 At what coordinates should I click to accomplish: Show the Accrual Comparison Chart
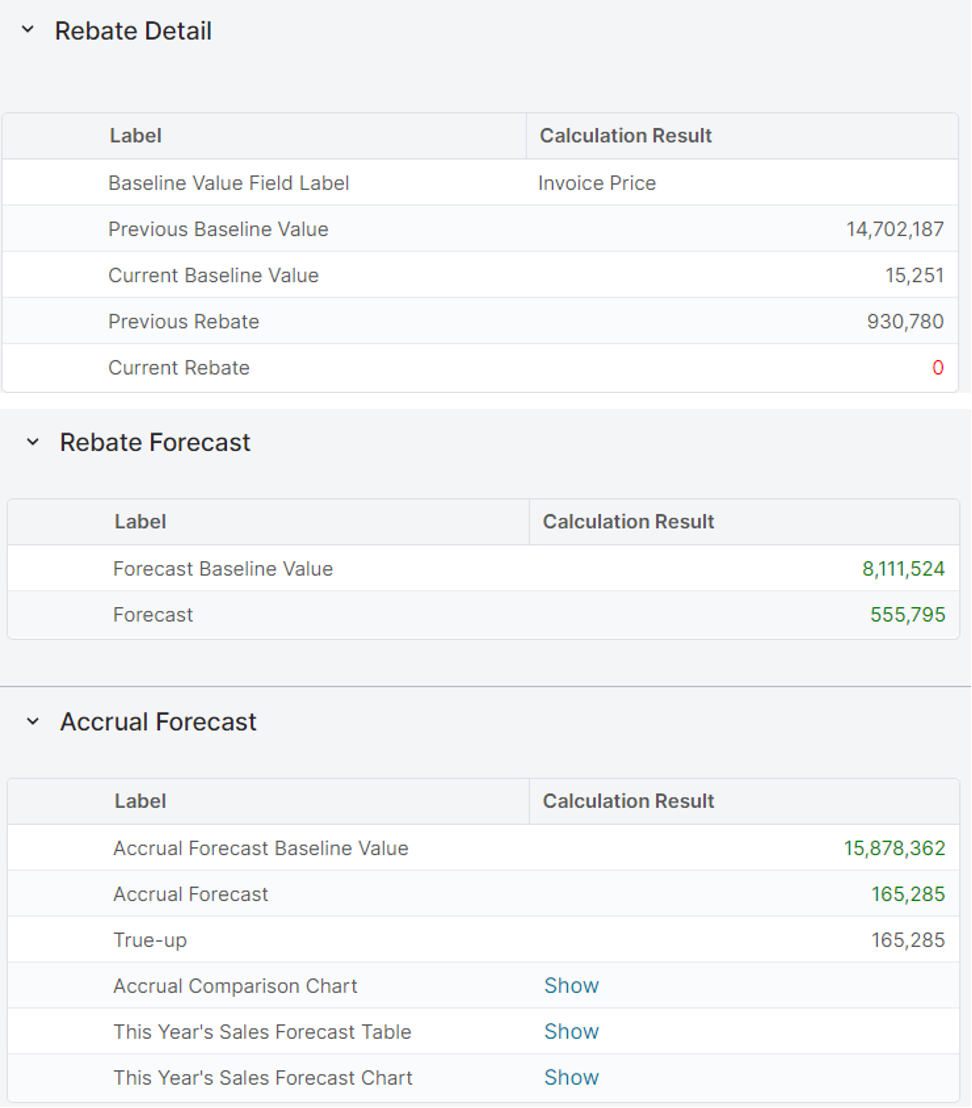click(571, 986)
